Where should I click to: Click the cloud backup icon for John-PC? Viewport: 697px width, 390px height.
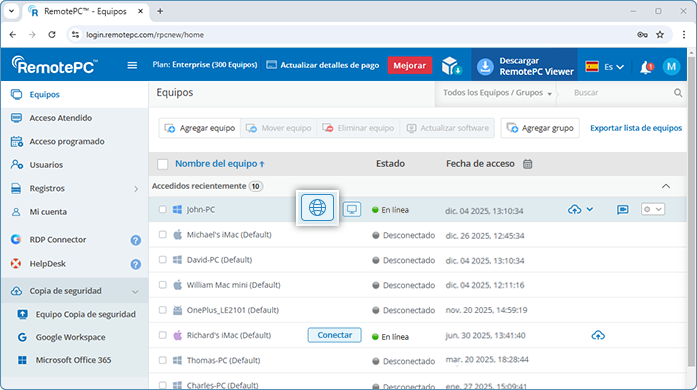pyautogui.click(x=574, y=209)
